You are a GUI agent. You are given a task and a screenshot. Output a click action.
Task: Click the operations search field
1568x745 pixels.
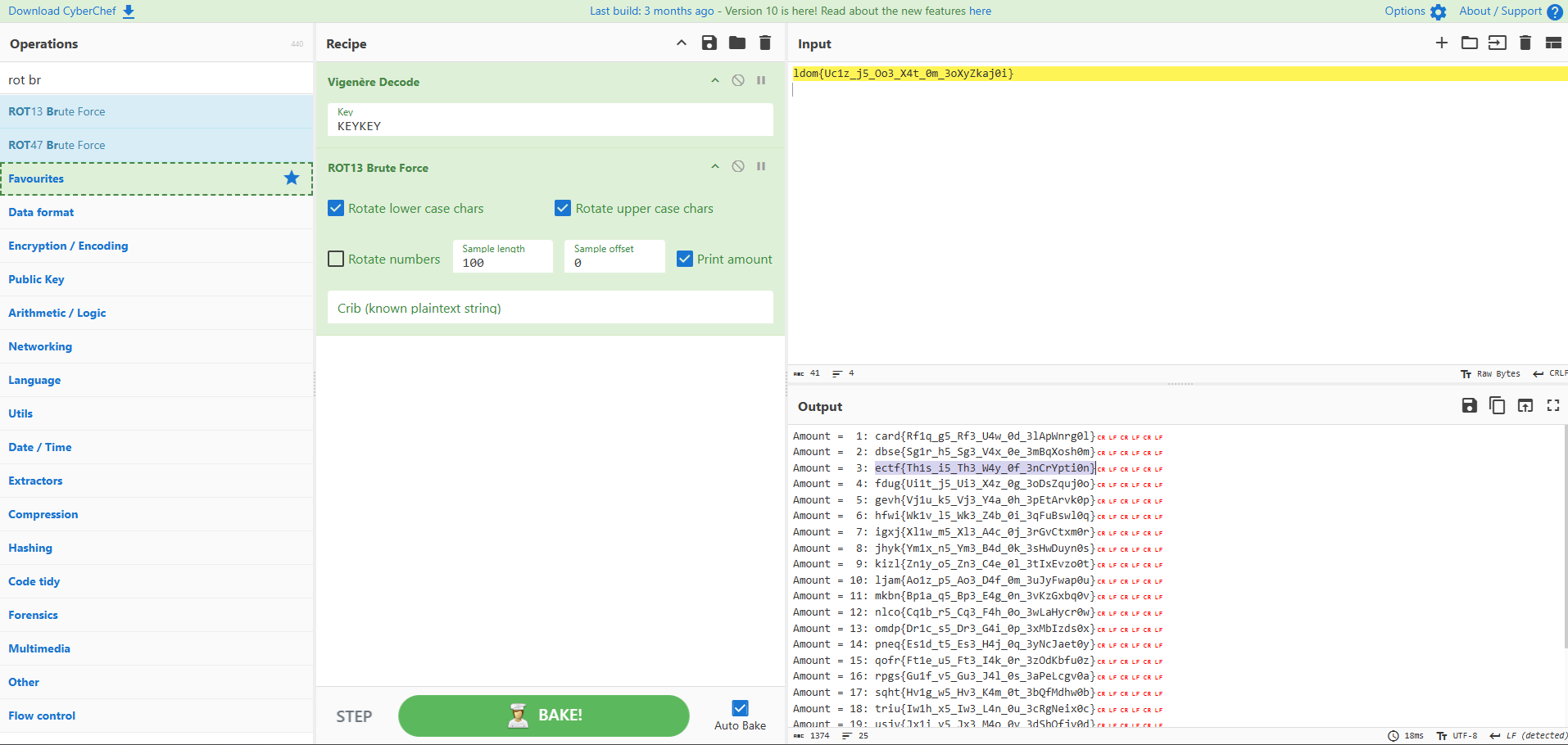[x=156, y=79]
